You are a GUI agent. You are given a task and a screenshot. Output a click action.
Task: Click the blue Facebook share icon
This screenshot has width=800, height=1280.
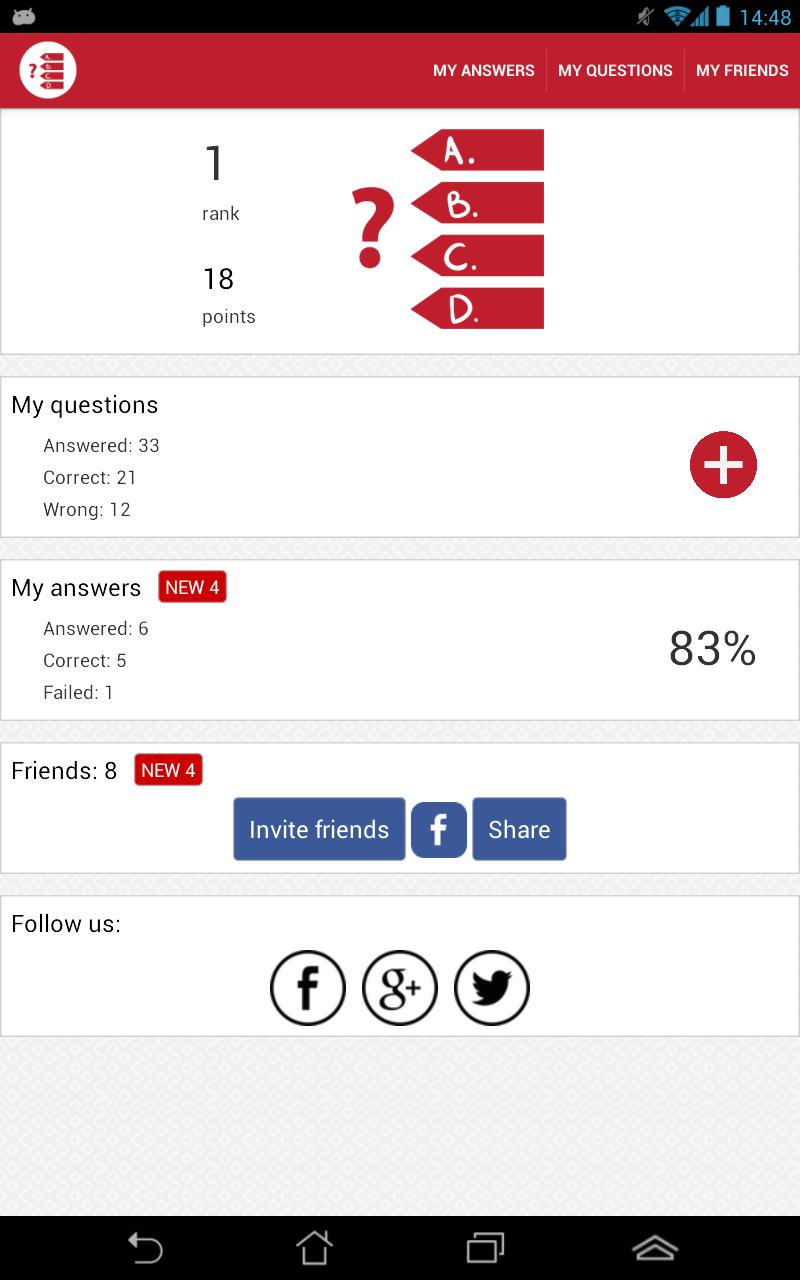pos(439,829)
